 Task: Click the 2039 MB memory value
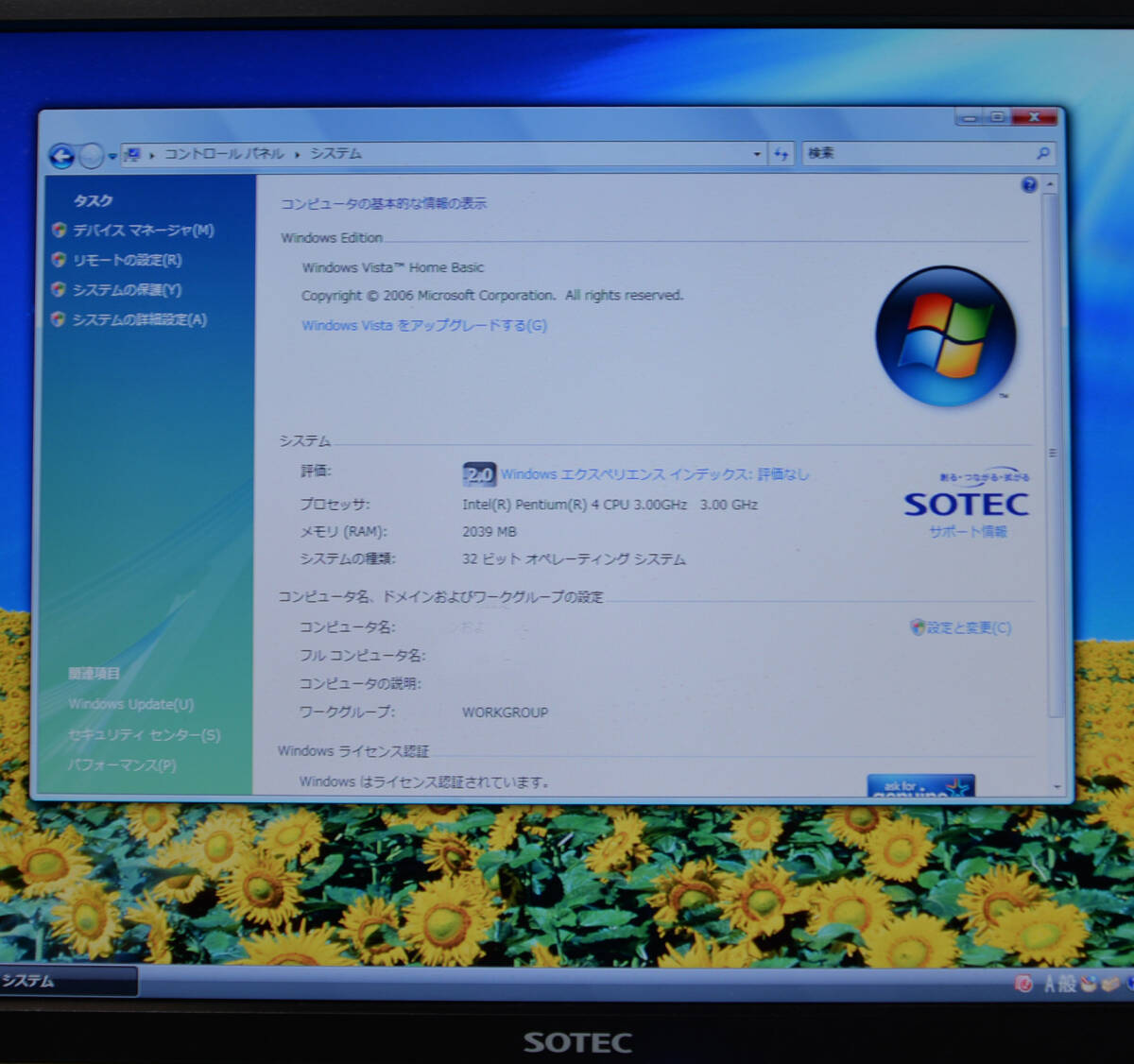pyautogui.click(x=490, y=532)
